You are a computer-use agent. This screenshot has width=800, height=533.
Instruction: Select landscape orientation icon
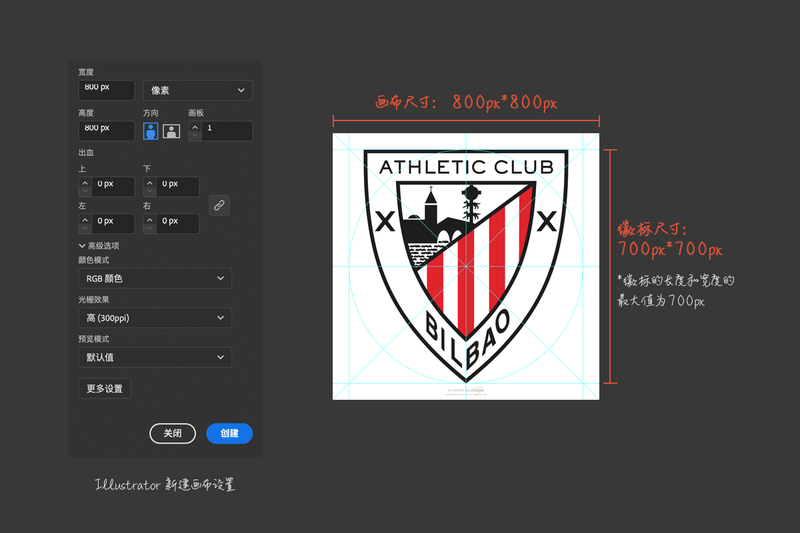171,131
